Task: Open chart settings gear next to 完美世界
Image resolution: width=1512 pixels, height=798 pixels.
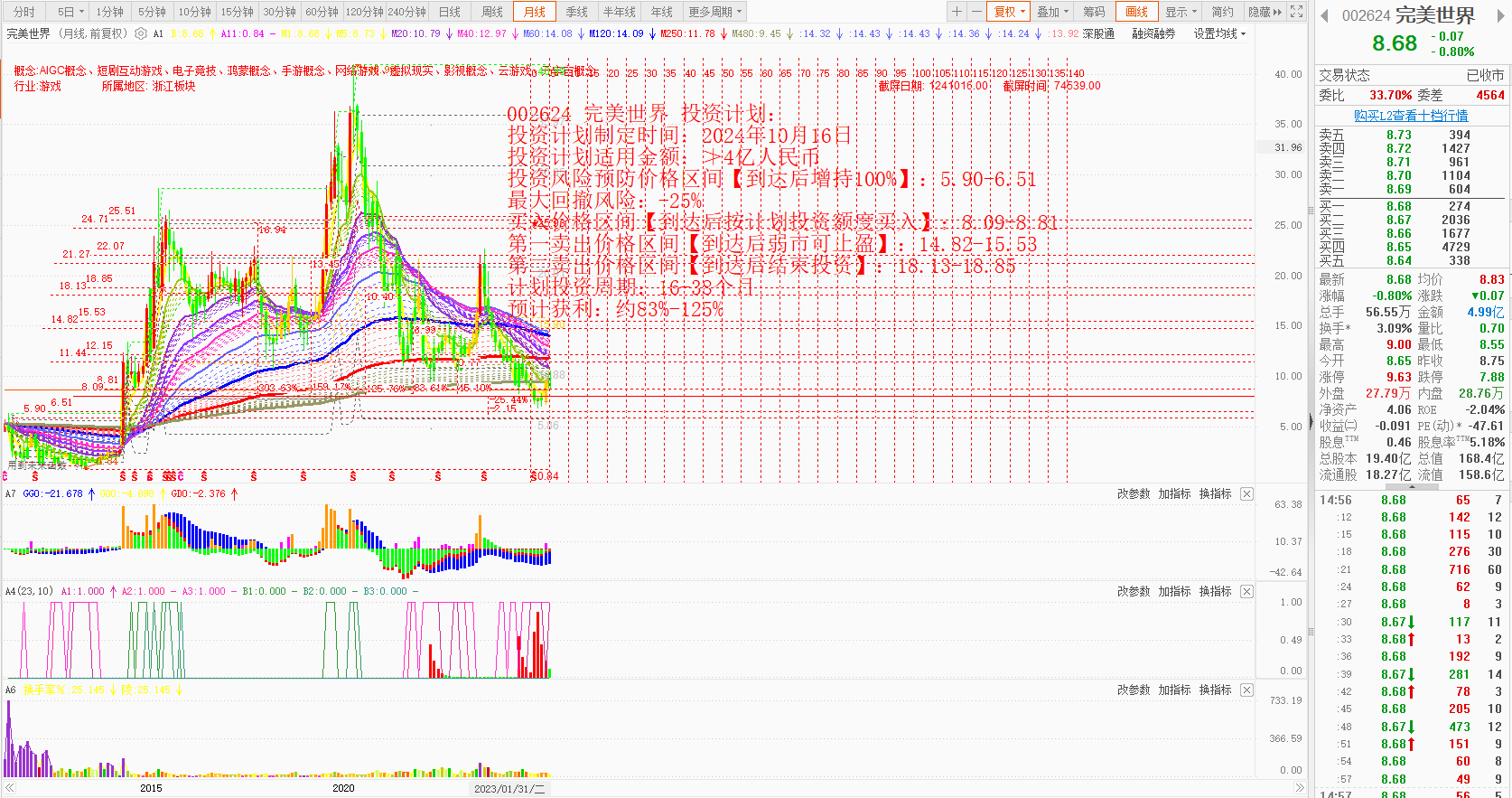Action: click(141, 33)
